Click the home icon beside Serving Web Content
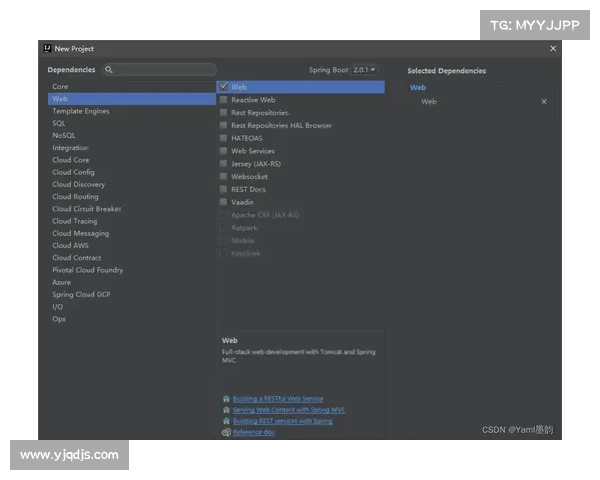This screenshot has height=480, width=600. (x=227, y=410)
